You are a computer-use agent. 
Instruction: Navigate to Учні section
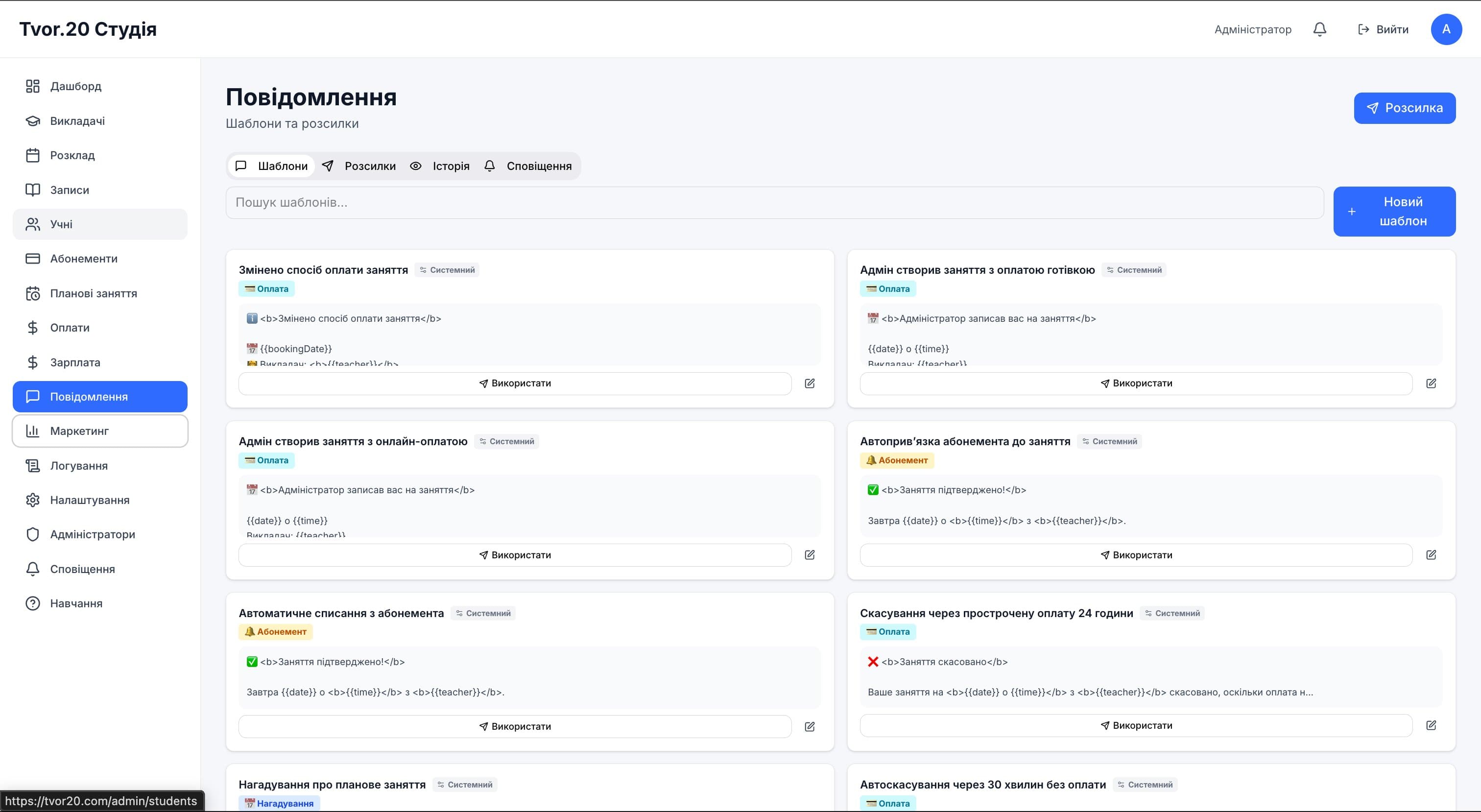pos(100,224)
